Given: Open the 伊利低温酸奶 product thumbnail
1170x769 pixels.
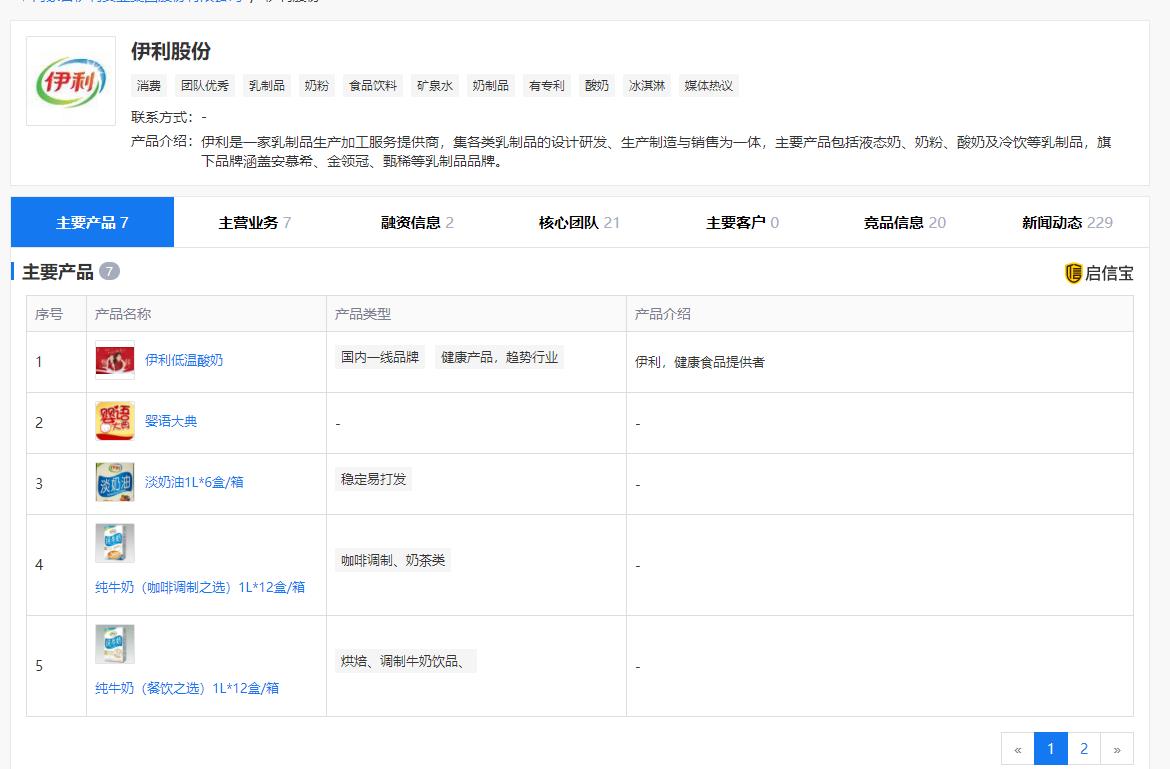Looking at the screenshot, I should [x=115, y=360].
